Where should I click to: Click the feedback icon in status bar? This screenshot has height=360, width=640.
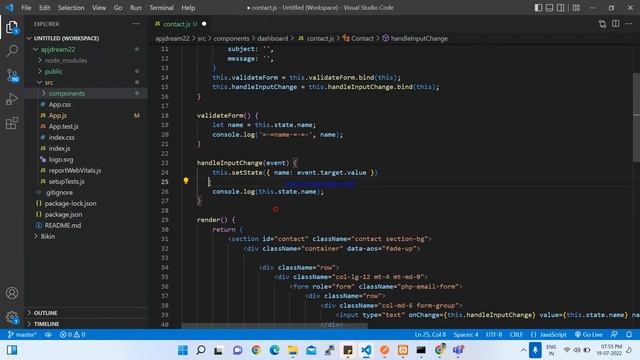point(614,334)
